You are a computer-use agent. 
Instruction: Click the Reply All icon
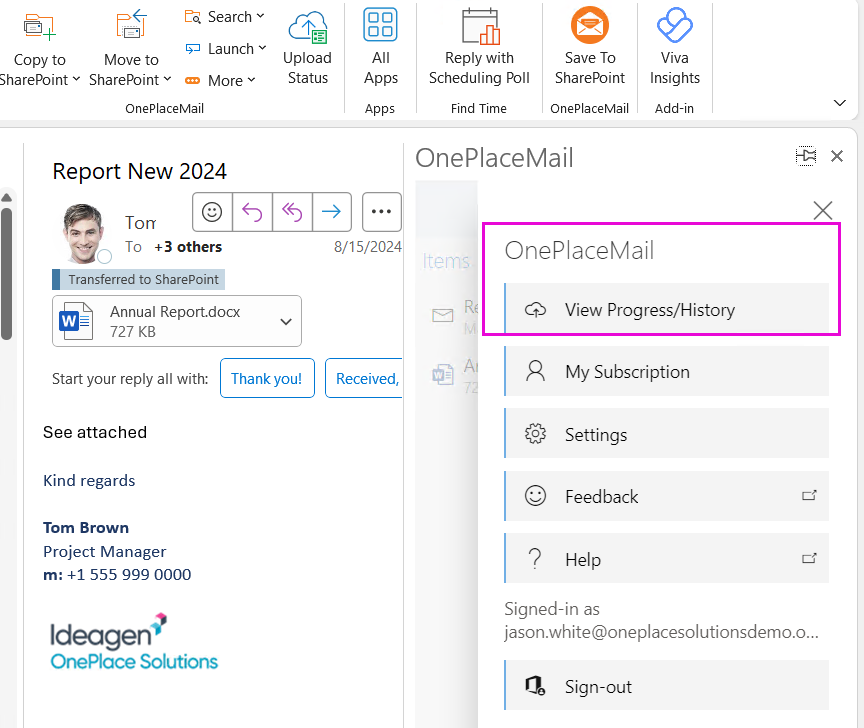click(x=292, y=212)
